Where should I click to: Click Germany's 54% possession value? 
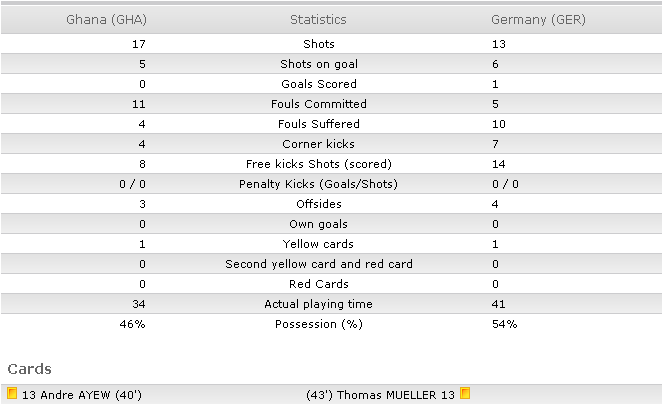[x=504, y=324]
